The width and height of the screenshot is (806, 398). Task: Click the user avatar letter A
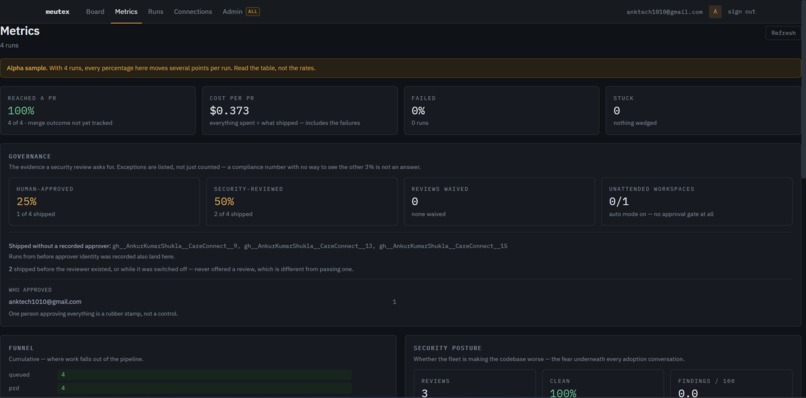pos(715,11)
